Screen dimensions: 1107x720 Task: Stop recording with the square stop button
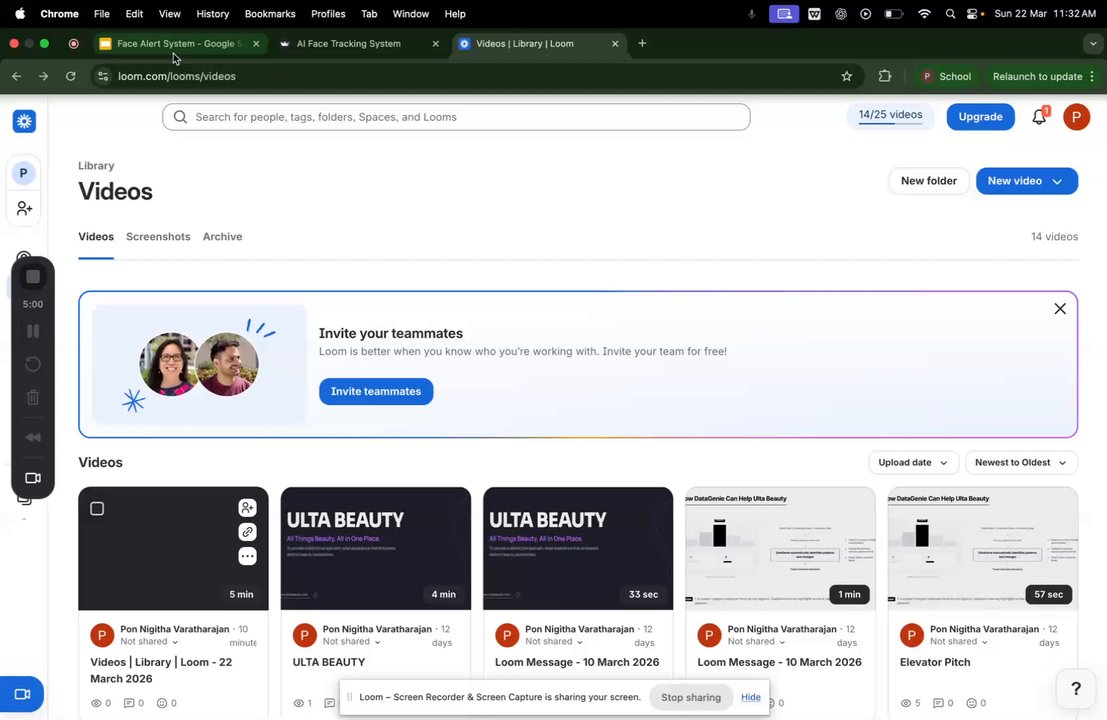click(x=32, y=277)
